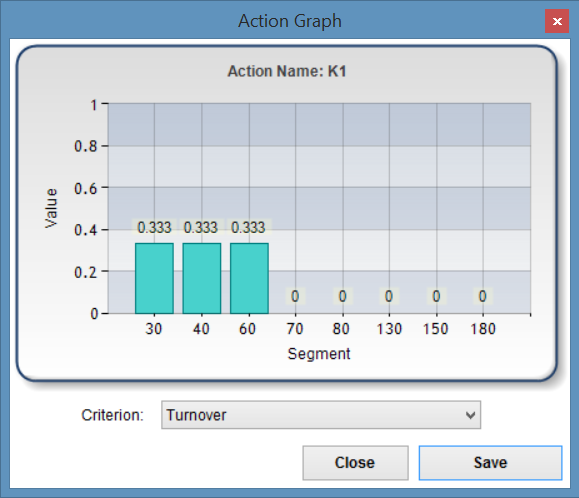
Task: Click the Value axis title
Action: click(x=51, y=208)
